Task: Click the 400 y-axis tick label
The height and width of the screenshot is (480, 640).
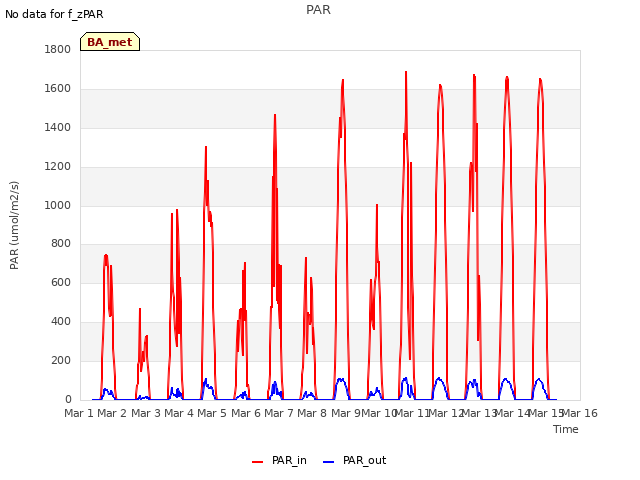Action: pos(61,322)
